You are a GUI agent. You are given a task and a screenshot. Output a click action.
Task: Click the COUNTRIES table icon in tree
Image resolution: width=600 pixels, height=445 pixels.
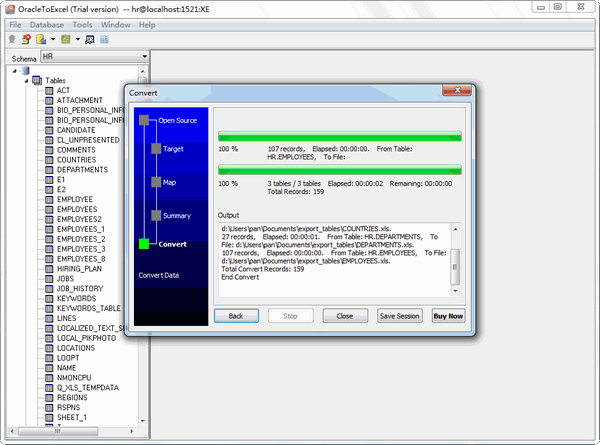coord(48,159)
